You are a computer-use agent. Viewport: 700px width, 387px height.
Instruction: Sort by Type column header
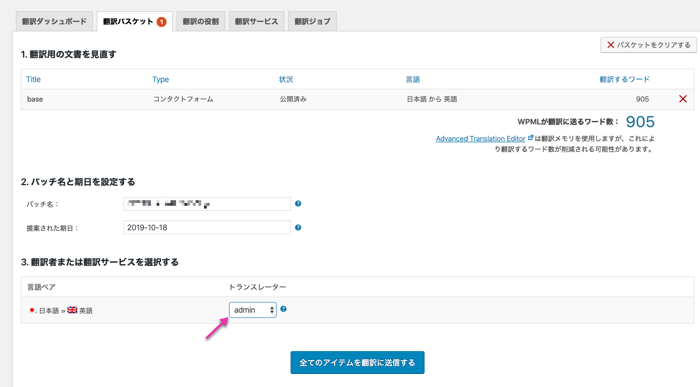pos(160,79)
